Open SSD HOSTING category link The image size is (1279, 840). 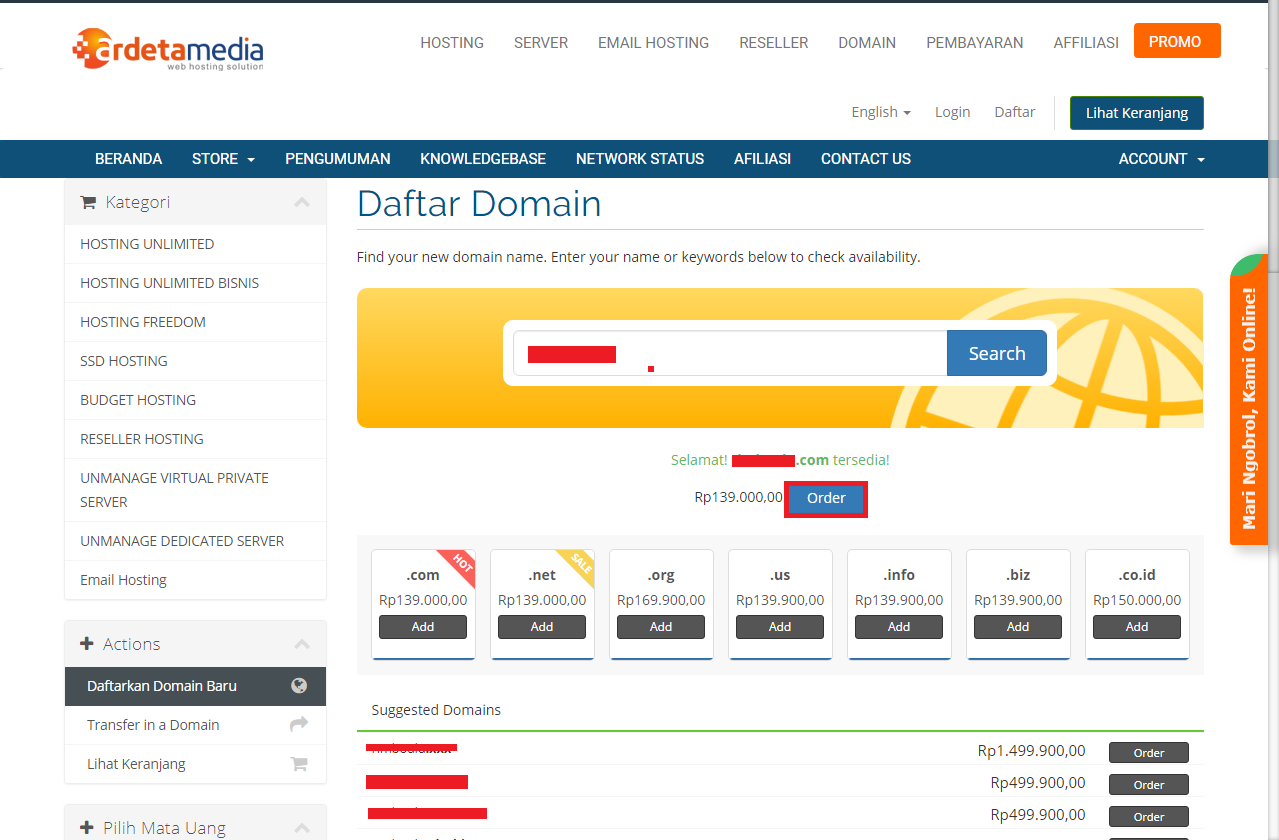(124, 361)
